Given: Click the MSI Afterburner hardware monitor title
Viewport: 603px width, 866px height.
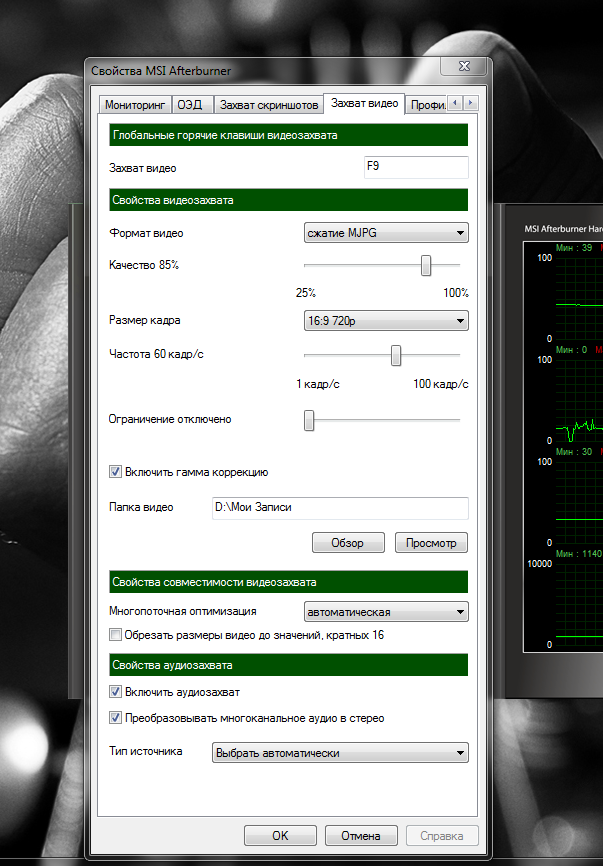Looking at the screenshot, I should tap(563, 229).
